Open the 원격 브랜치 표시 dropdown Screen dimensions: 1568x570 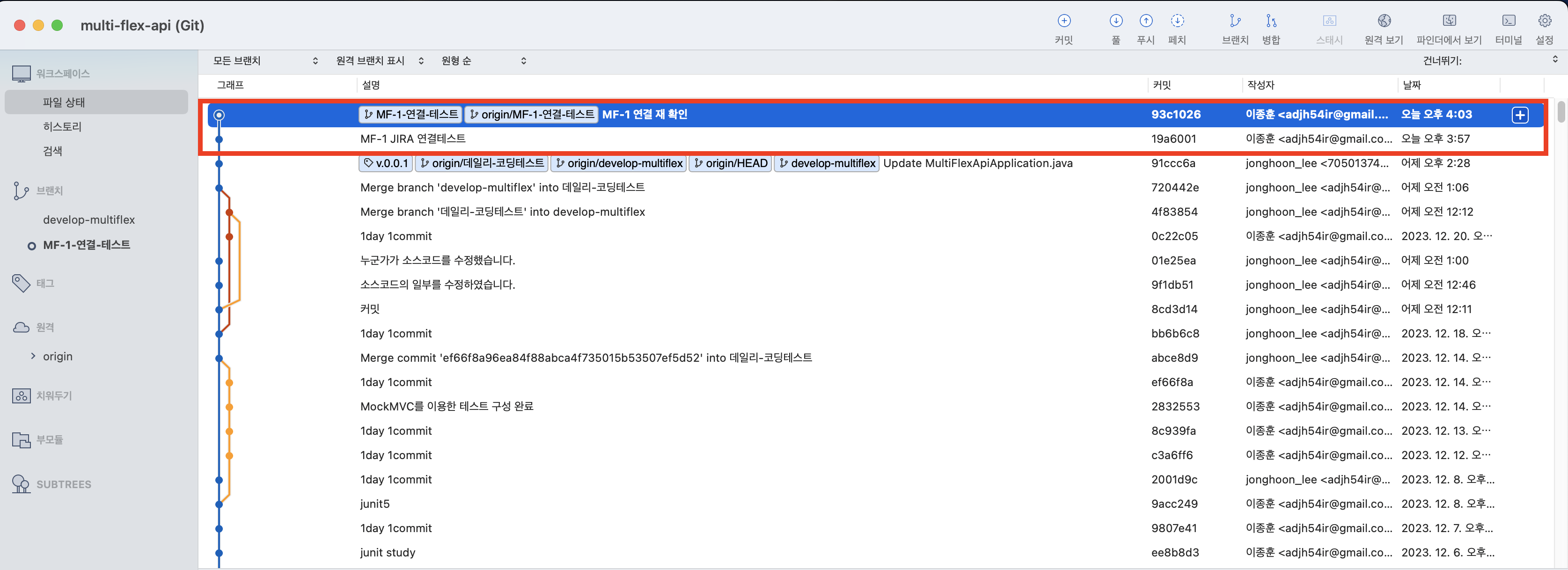click(379, 61)
